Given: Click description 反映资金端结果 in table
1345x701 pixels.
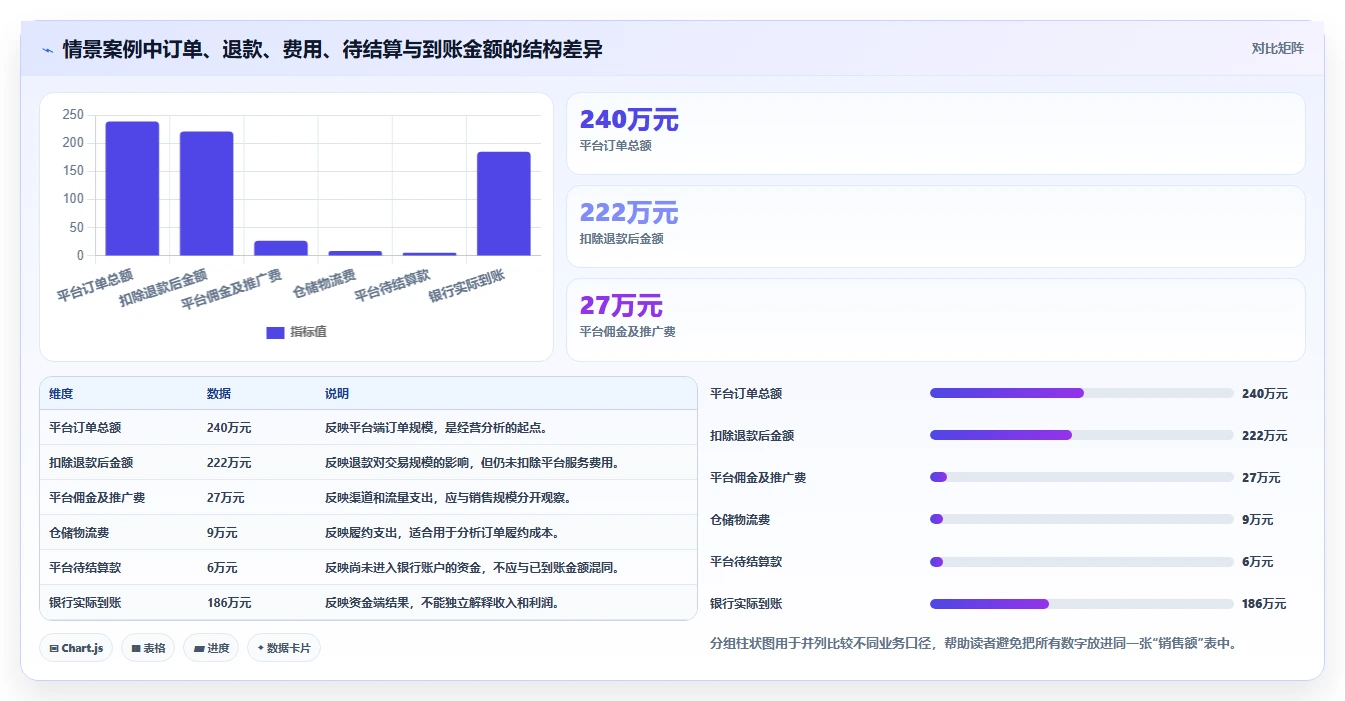Looking at the screenshot, I should click(x=441, y=602).
